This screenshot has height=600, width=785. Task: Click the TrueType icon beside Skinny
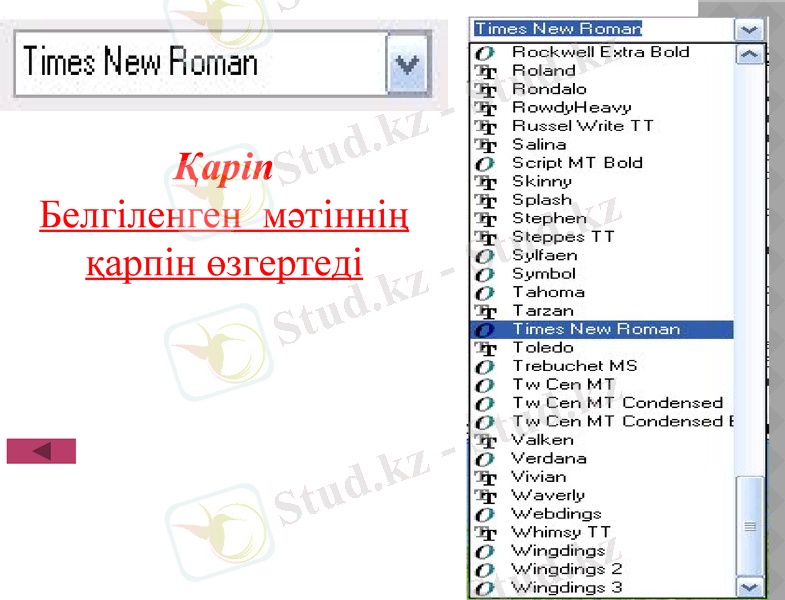(x=485, y=182)
